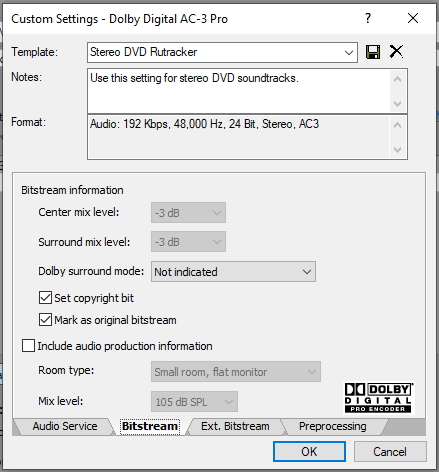Open Center mix level dropdown

pyautogui.click(x=188, y=212)
